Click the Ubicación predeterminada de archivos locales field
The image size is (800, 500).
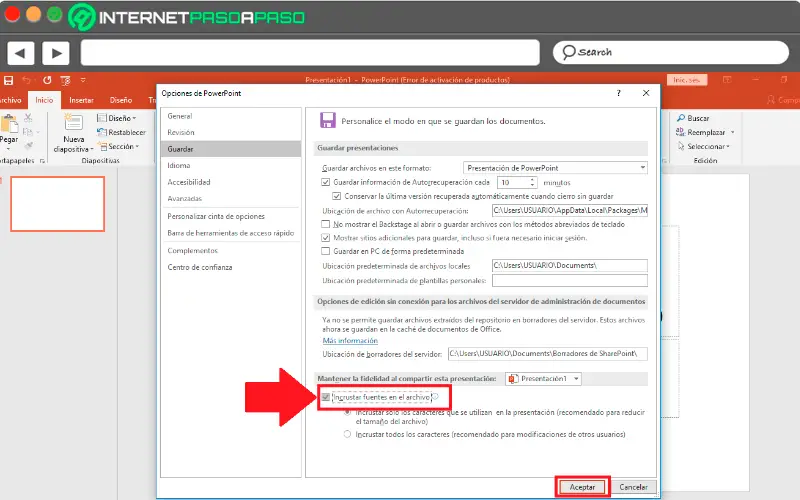569,265
